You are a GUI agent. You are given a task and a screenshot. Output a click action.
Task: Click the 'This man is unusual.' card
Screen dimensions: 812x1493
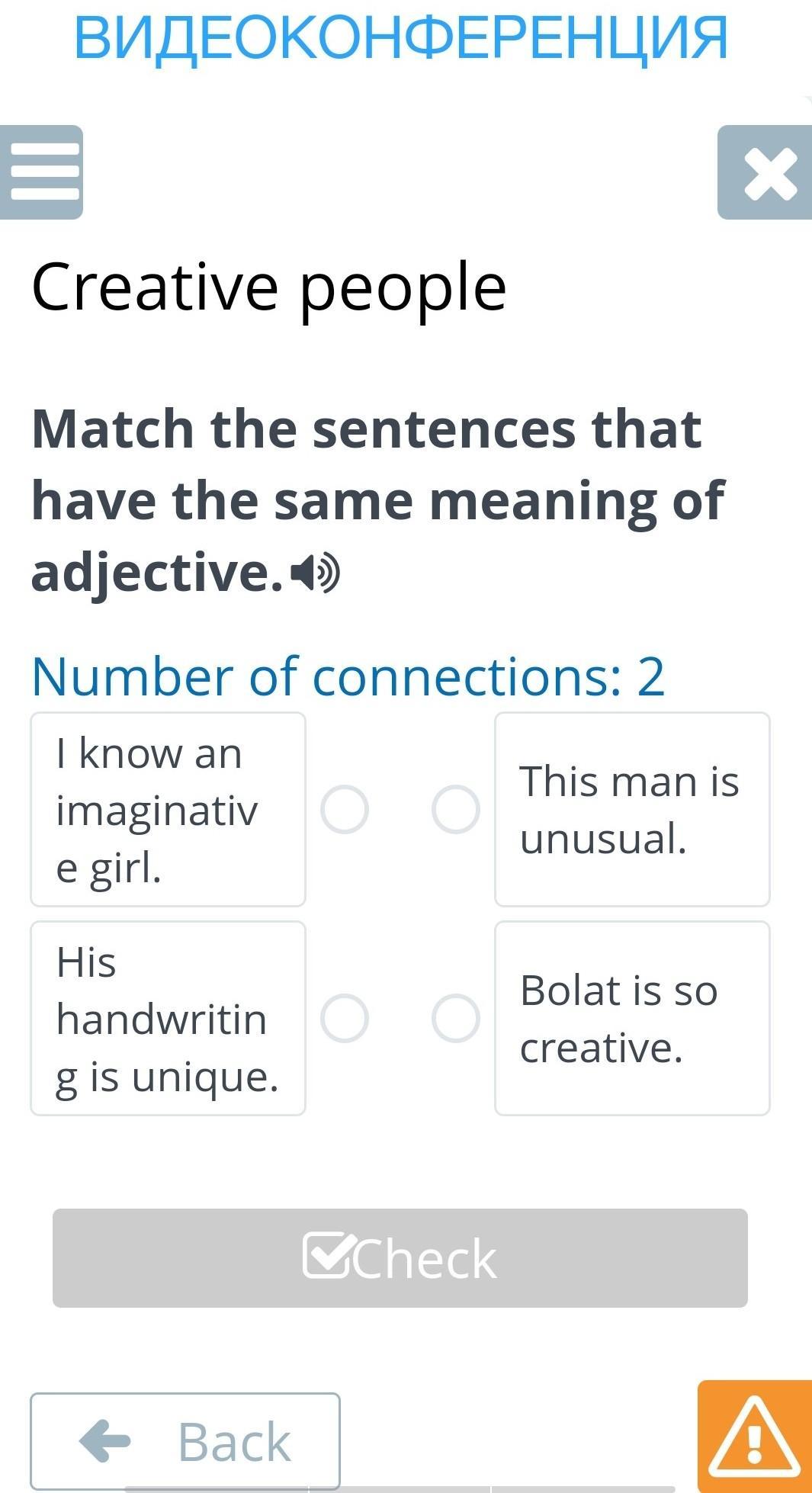click(x=632, y=809)
